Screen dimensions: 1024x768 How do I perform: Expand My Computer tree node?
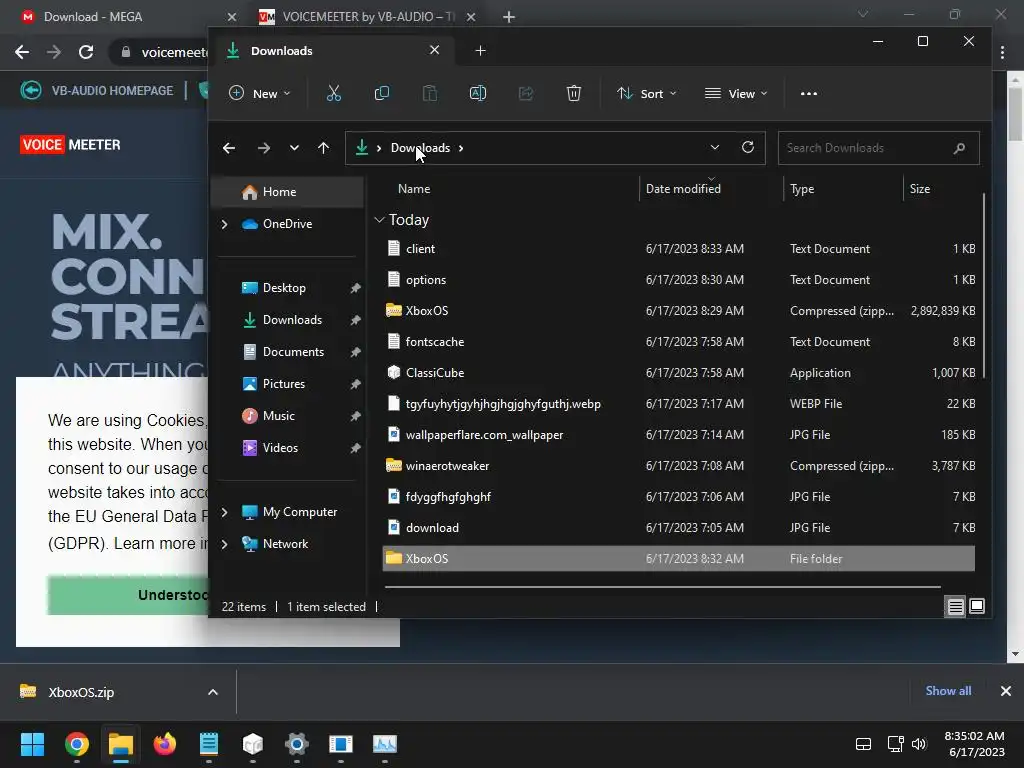224,512
